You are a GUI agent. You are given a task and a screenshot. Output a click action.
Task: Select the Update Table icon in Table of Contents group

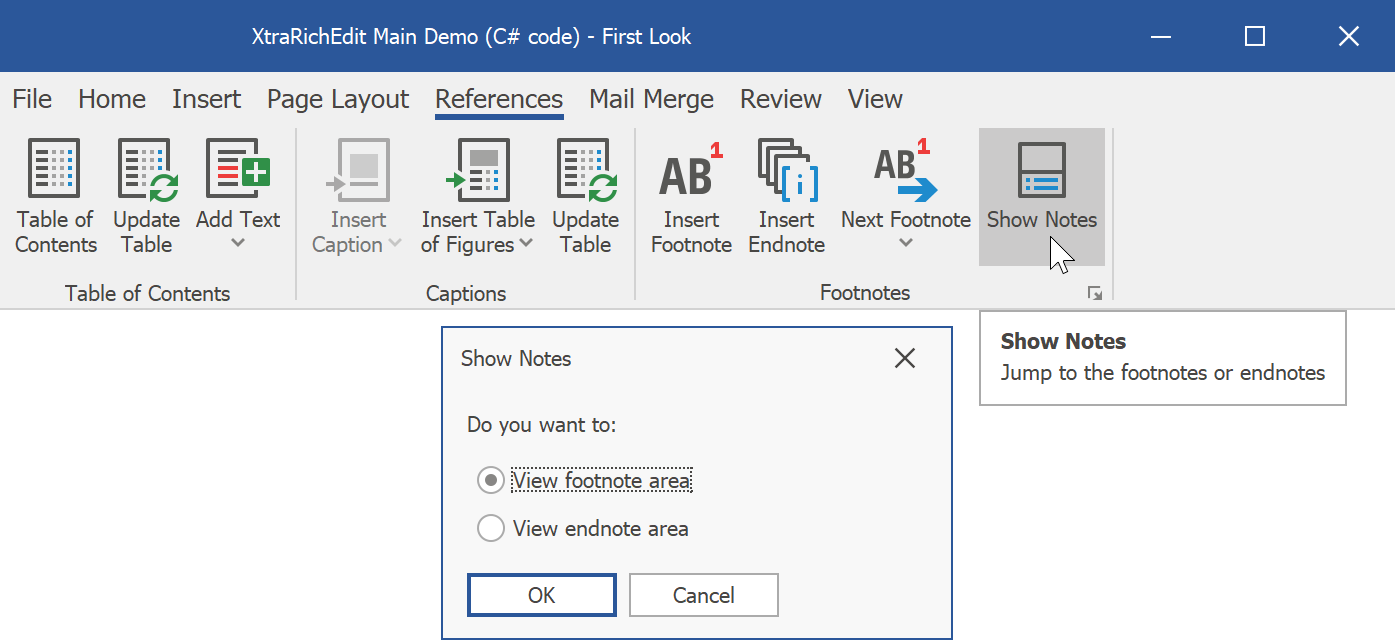coord(146,170)
